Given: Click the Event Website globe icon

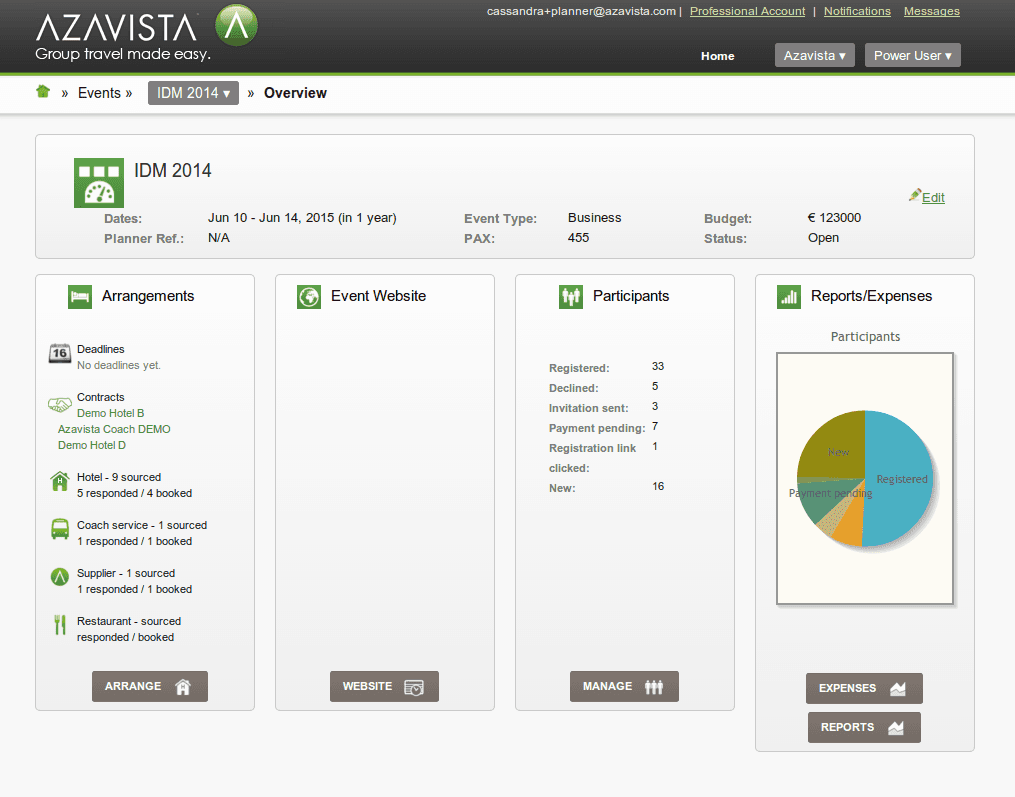Looking at the screenshot, I should (x=309, y=297).
